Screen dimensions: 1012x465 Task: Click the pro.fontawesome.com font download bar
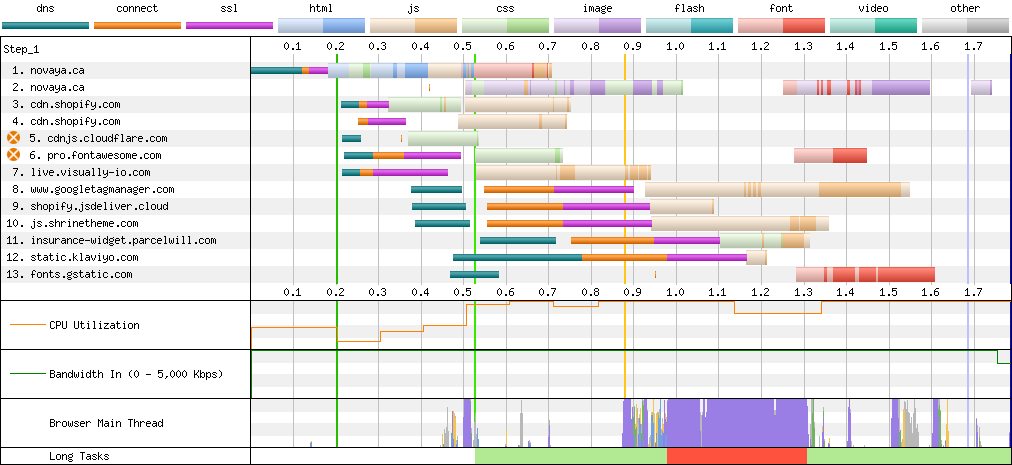831,155
